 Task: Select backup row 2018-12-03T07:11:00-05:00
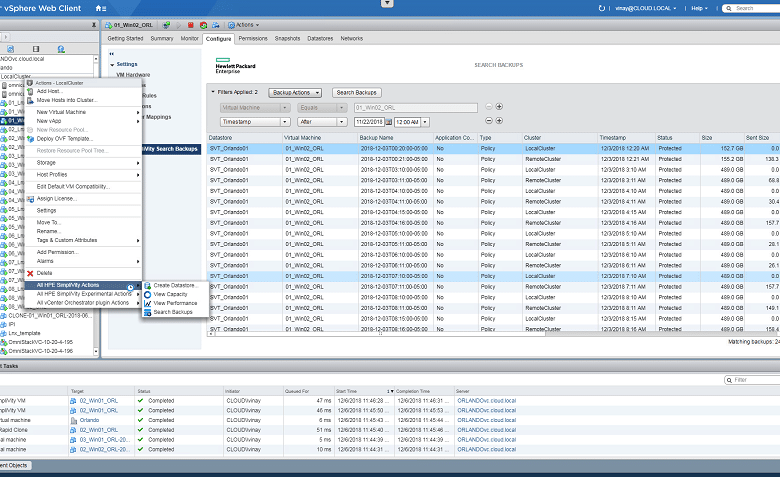tap(493, 286)
